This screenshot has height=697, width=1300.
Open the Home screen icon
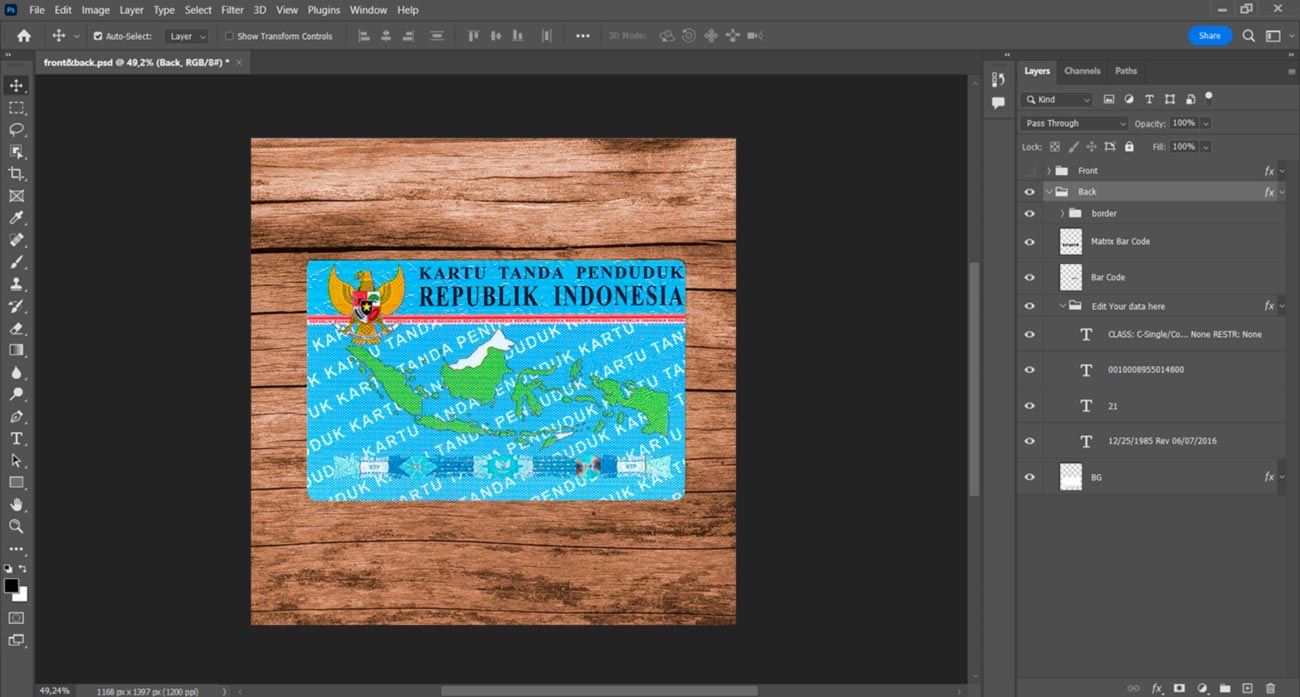(x=23, y=36)
